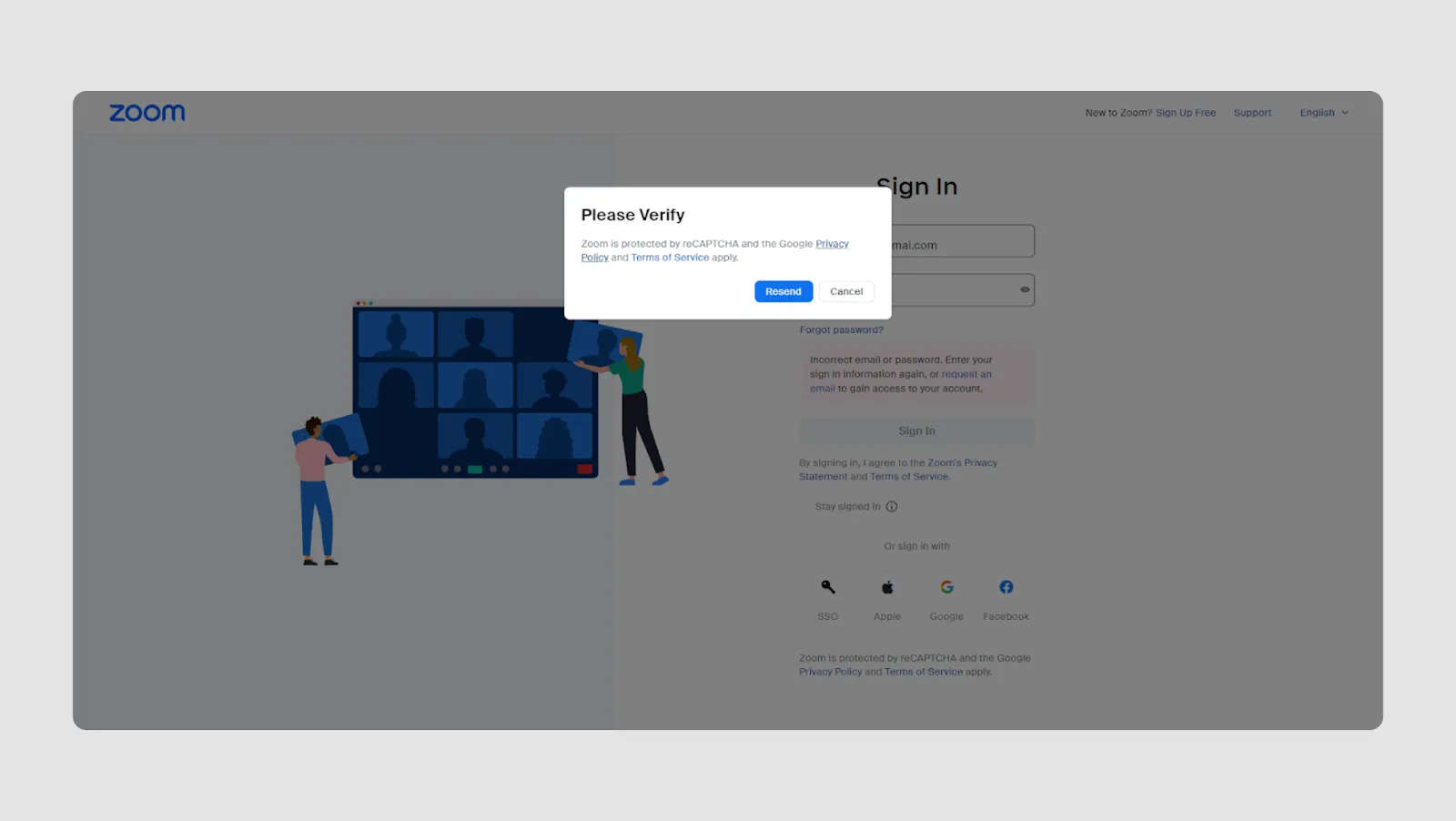This screenshot has width=1456, height=821.
Task: Open Terms of Service link under Sign In
Action: tap(908, 477)
